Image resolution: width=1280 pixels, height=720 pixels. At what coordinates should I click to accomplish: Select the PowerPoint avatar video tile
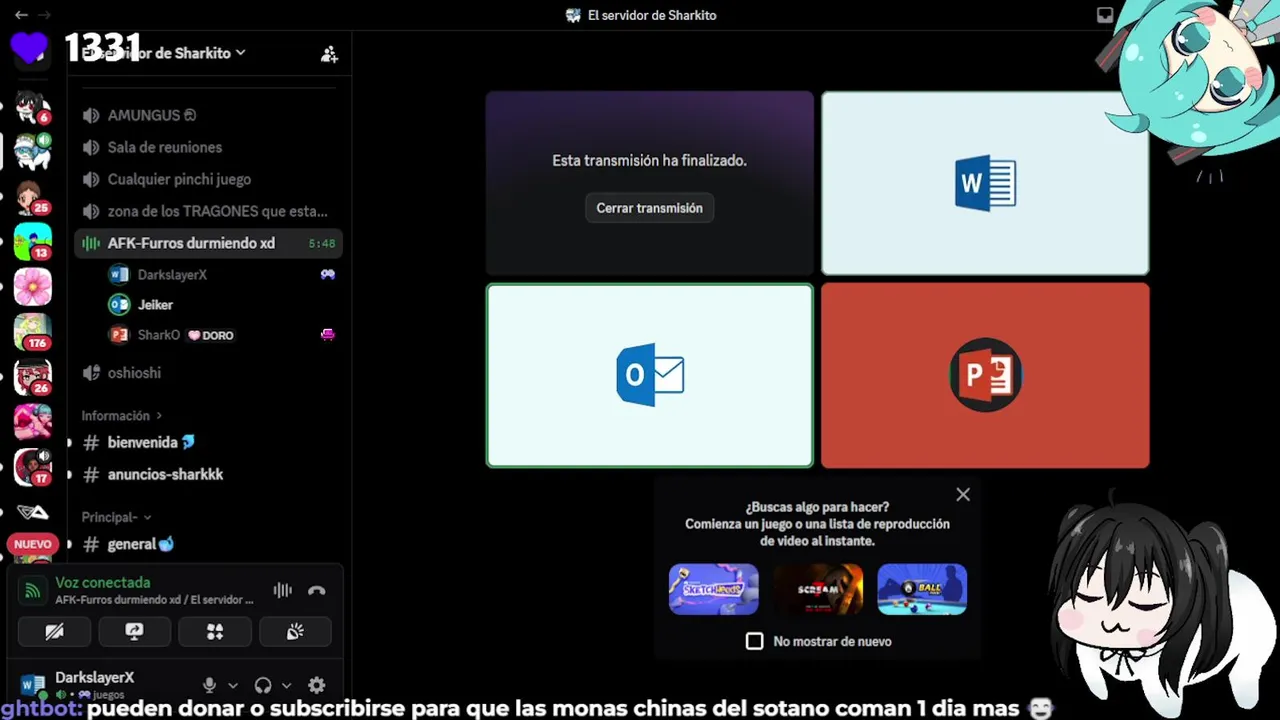(985, 375)
